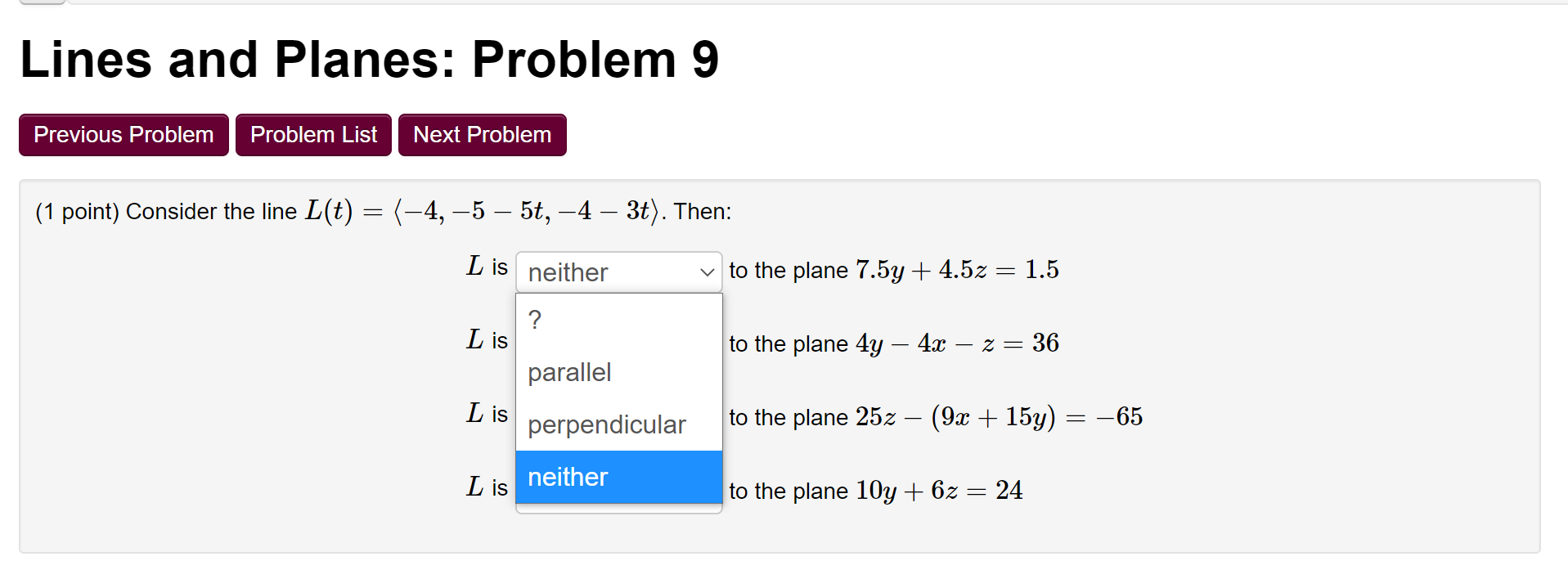This screenshot has width=1568, height=579.
Task: Select the "?" placeholder option
Action: (534, 320)
